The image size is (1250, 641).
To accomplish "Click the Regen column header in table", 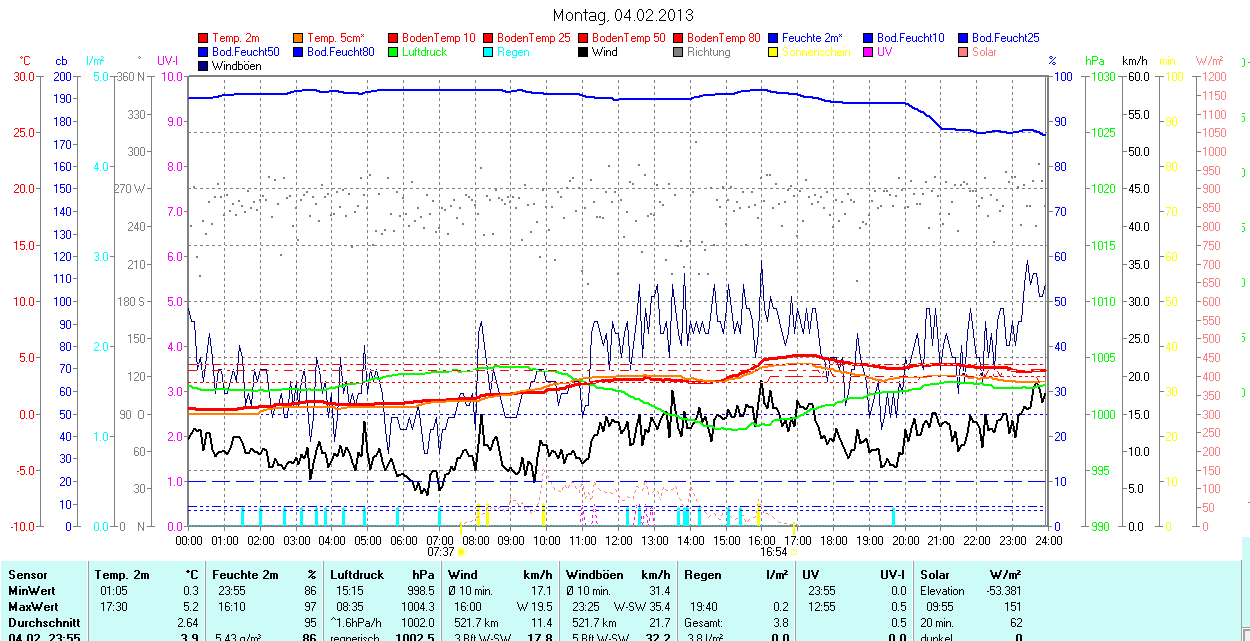I will [x=702, y=575].
